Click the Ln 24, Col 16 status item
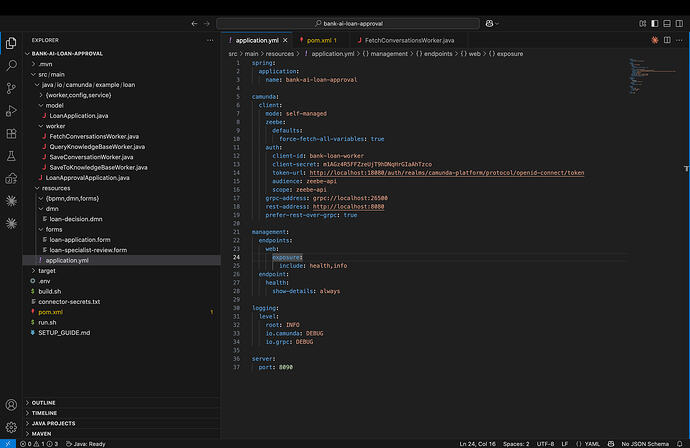690x448 pixels. pos(477,444)
